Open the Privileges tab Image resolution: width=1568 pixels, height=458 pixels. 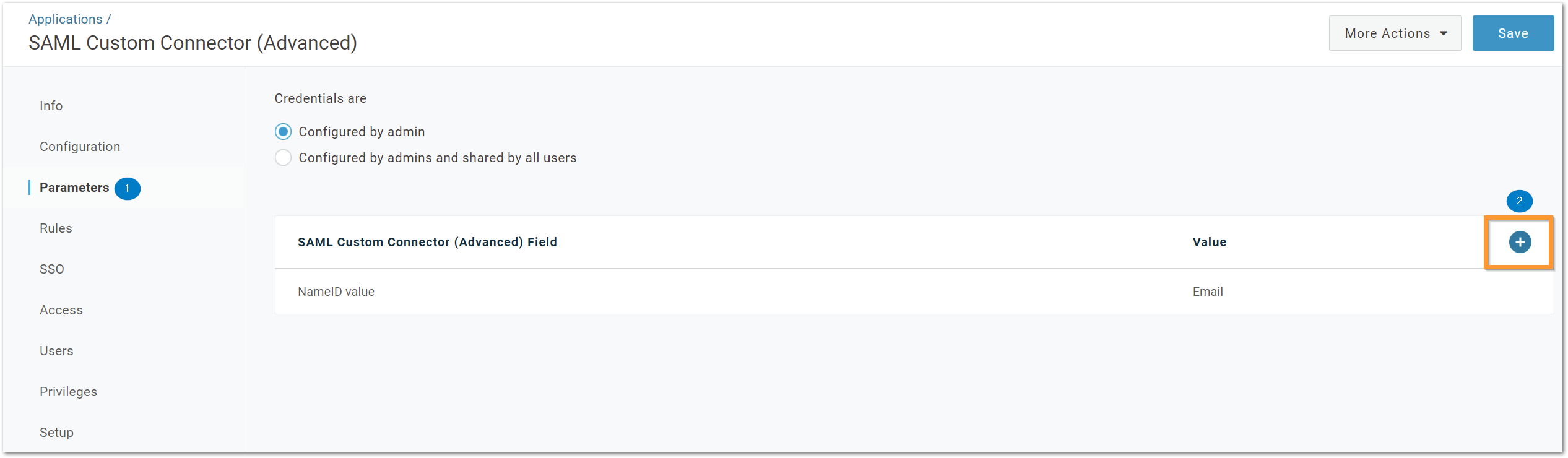click(x=68, y=392)
